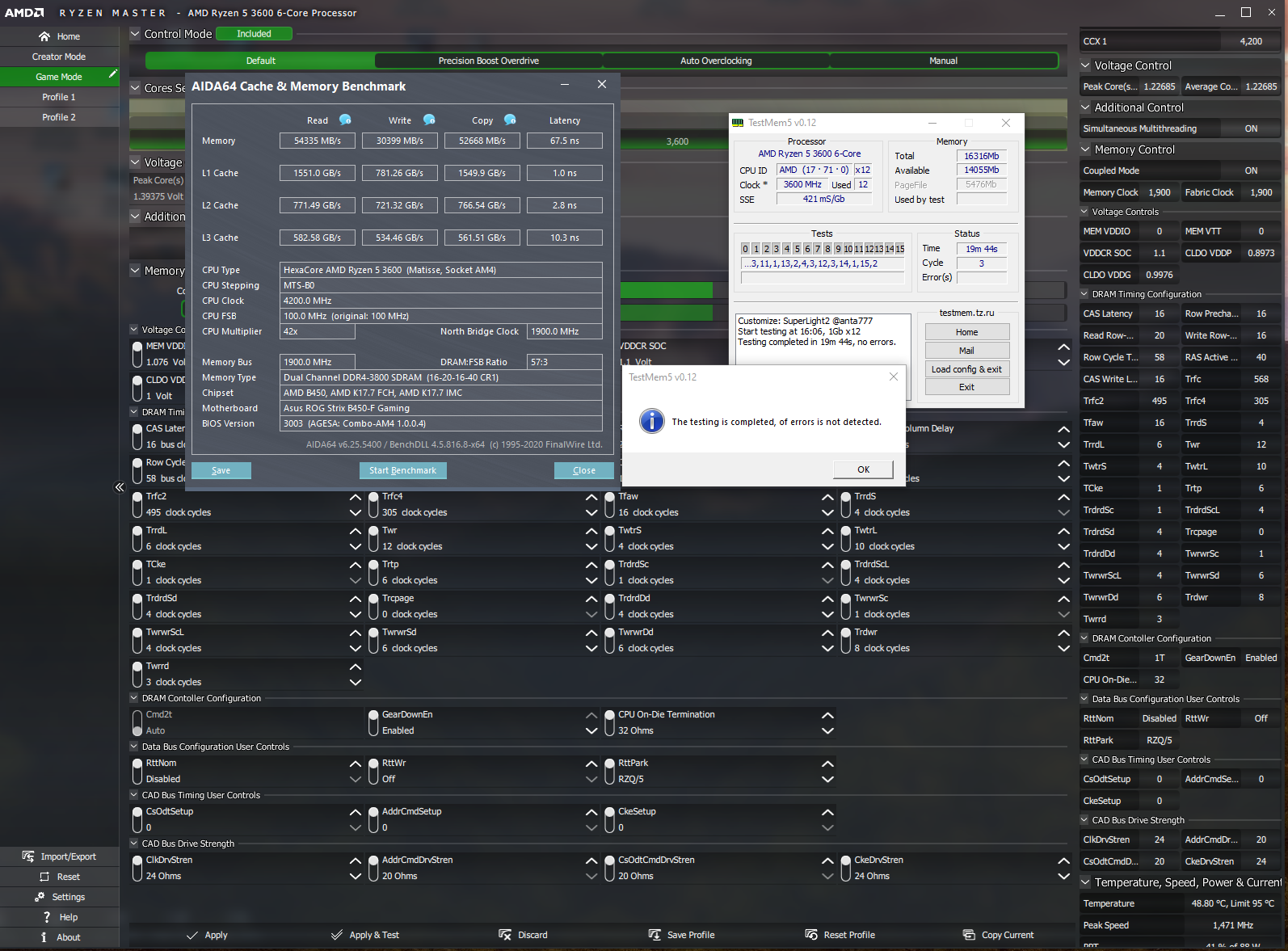
Task: Open Import/Export in the sidebar
Action: (x=59, y=856)
